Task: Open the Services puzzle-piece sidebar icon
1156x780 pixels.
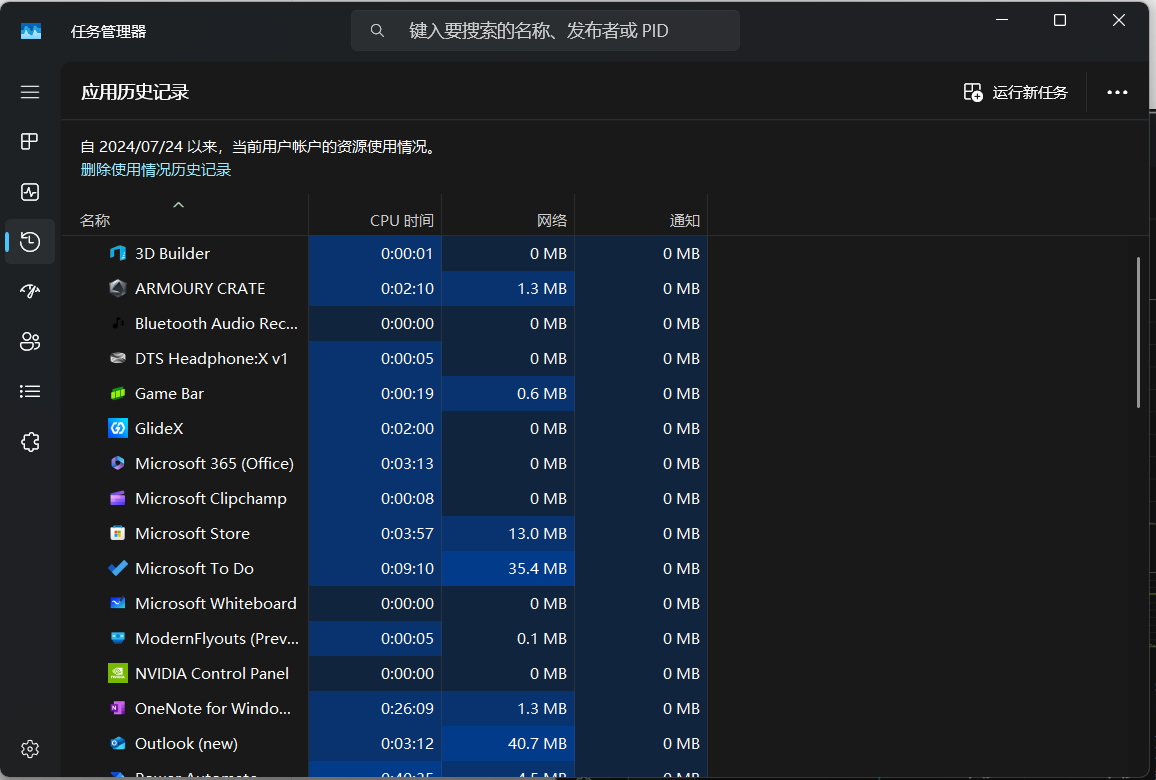Action: 30,442
